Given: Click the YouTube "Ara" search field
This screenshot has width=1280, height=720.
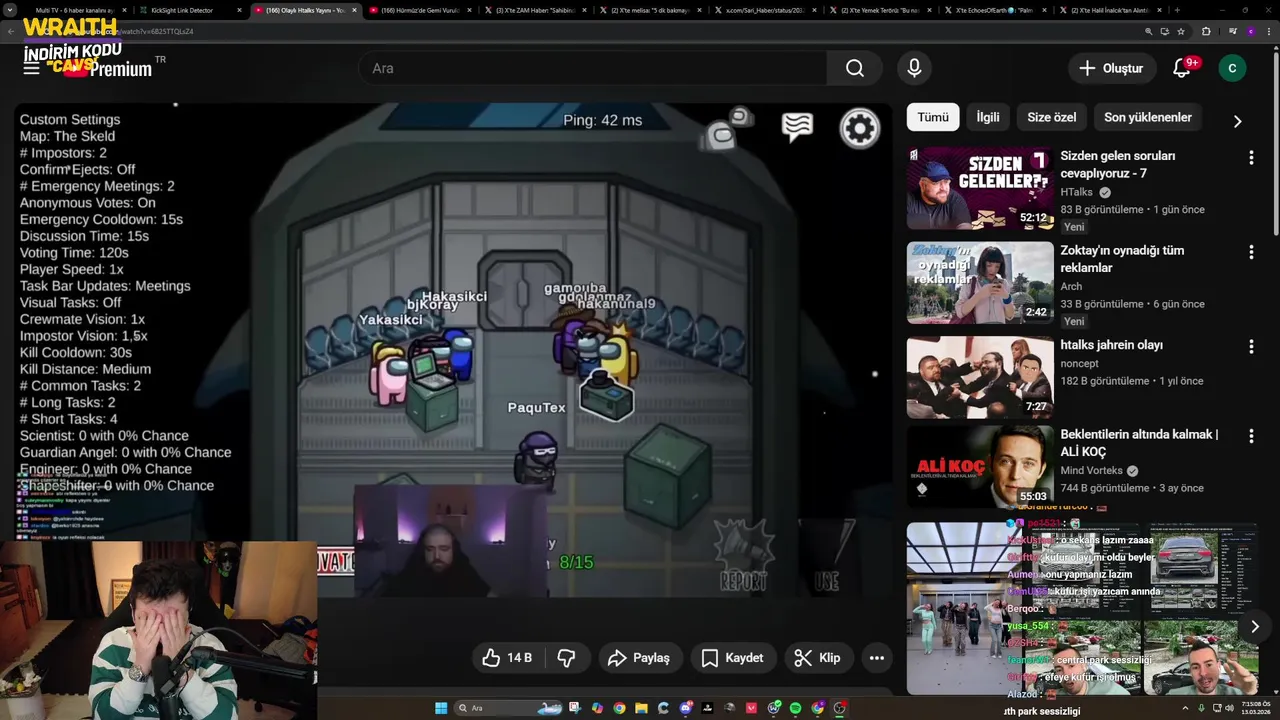Looking at the screenshot, I should pyautogui.click(x=593, y=68).
